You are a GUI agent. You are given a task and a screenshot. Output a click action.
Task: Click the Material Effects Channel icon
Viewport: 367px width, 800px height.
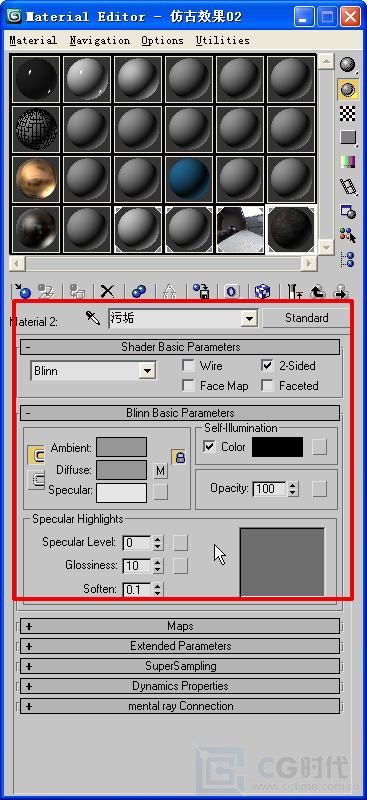point(232,291)
